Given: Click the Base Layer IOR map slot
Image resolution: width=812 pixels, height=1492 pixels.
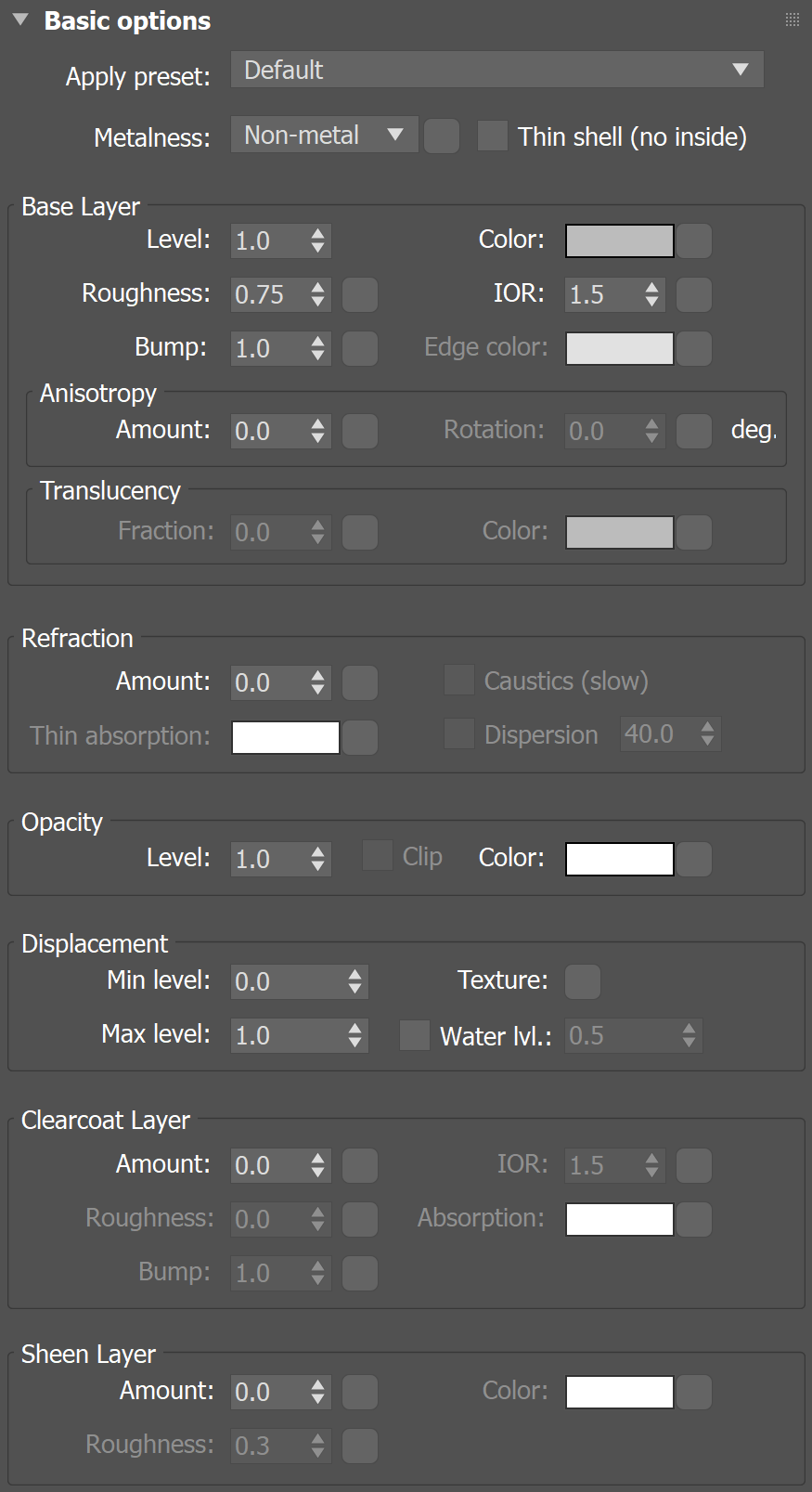Looking at the screenshot, I should point(694,295).
